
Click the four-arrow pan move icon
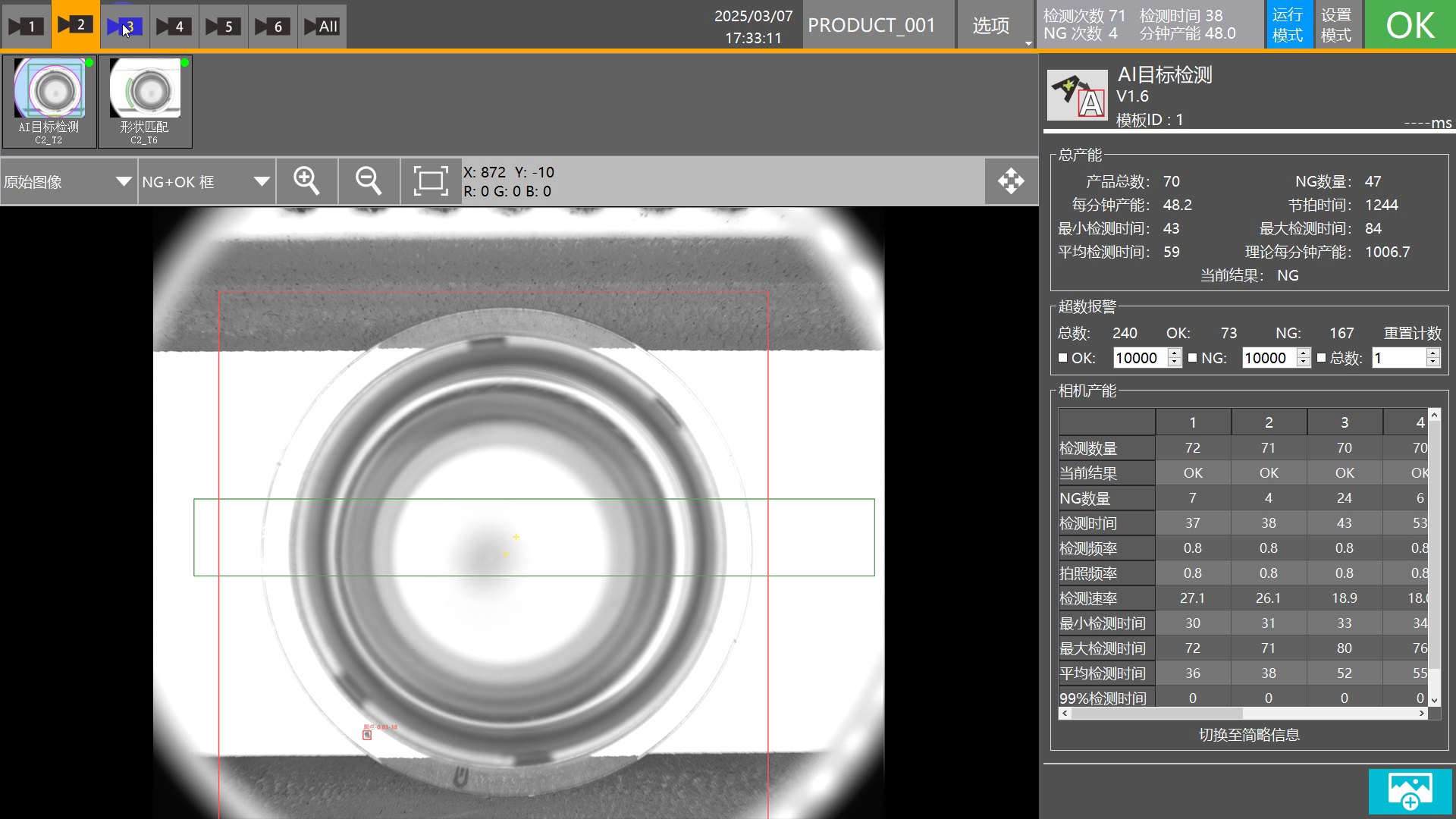[1011, 181]
